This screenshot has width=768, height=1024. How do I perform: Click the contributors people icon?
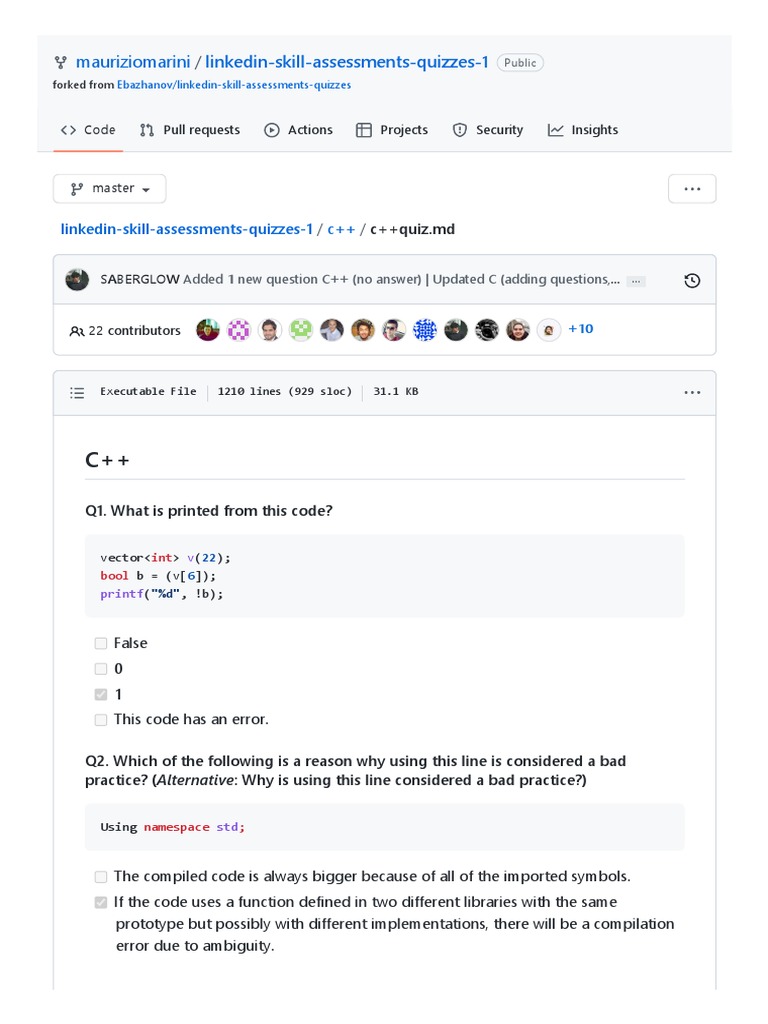coord(76,330)
